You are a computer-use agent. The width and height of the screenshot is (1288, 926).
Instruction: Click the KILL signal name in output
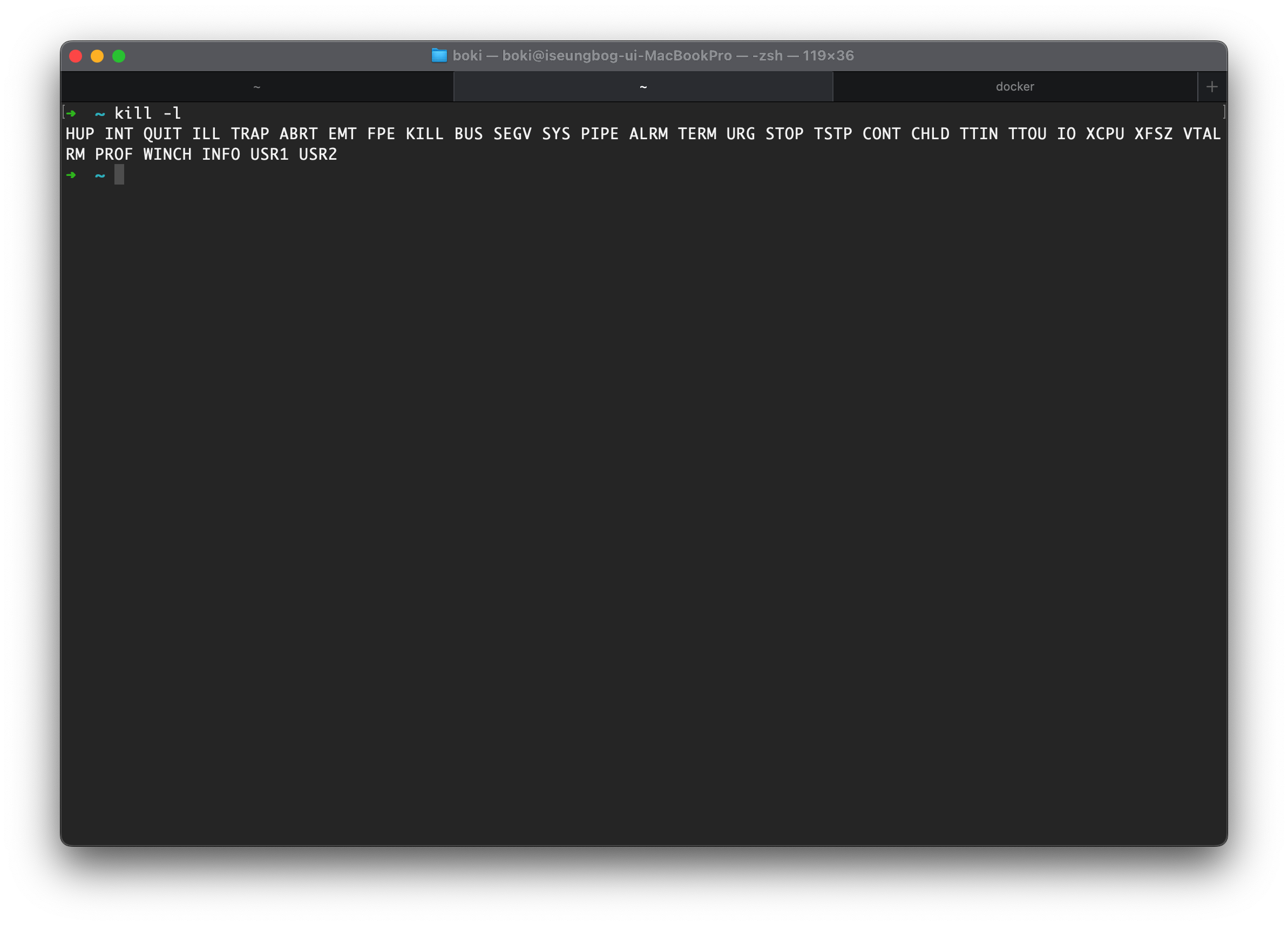pyautogui.click(x=424, y=134)
